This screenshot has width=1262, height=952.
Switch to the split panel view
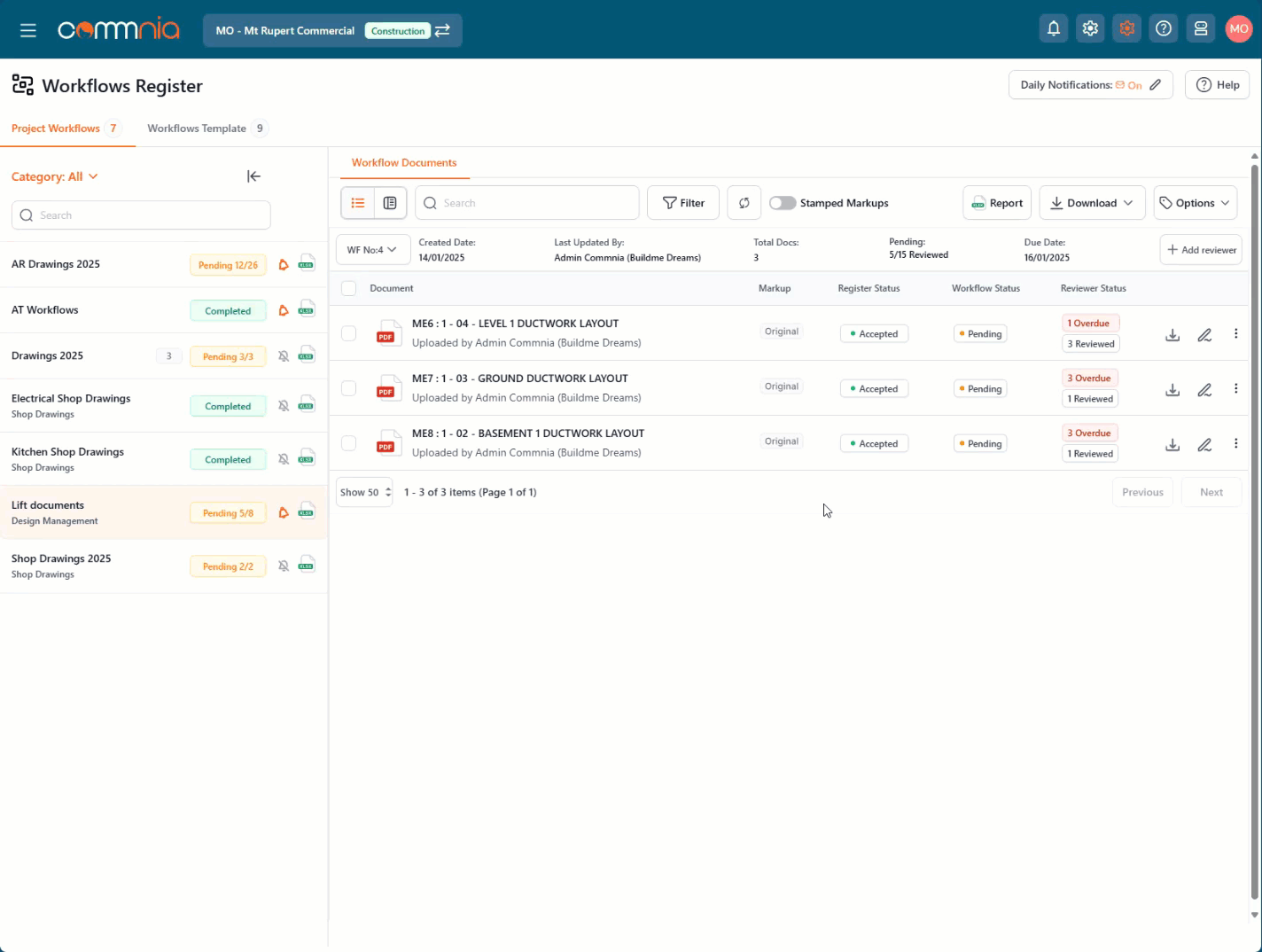tap(390, 203)
